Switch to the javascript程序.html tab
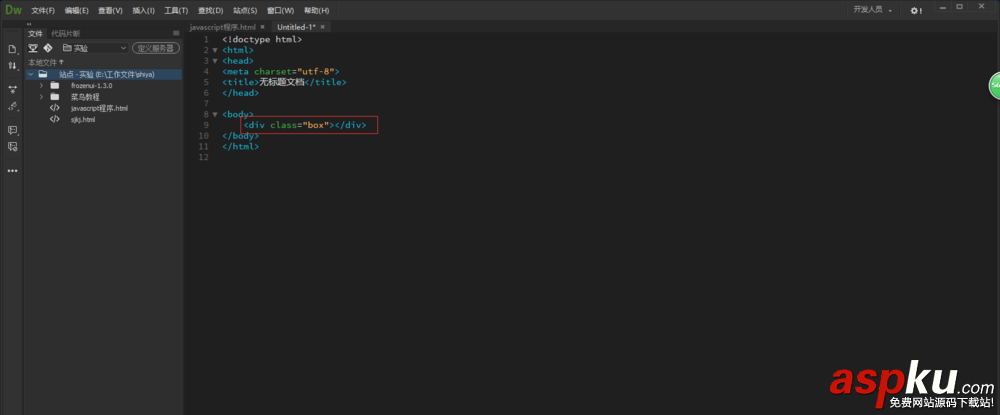Image resolution: width=1000 pixels, height=415 pixels. point(222,26)
